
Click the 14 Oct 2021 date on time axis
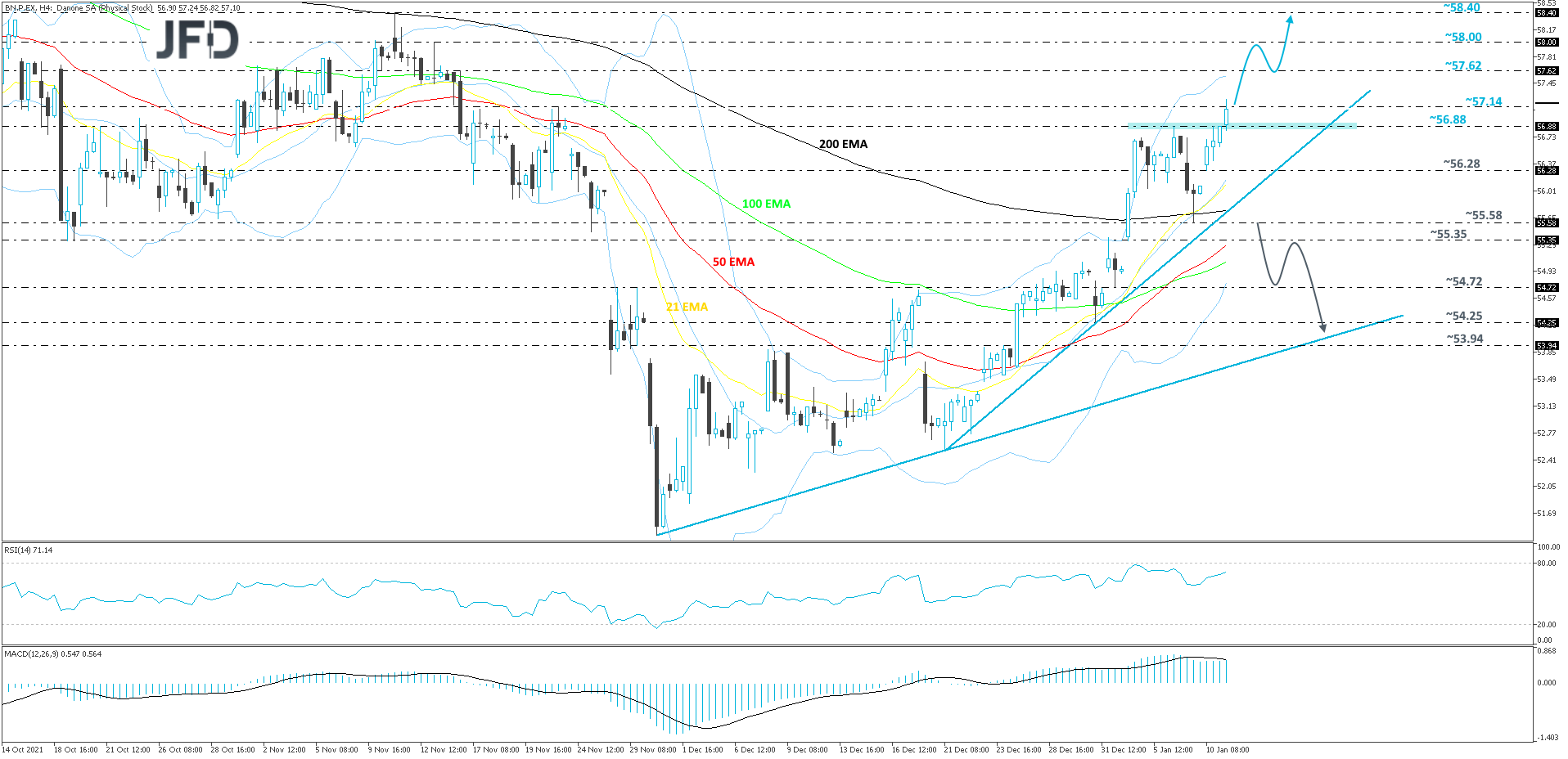point(23,750)
